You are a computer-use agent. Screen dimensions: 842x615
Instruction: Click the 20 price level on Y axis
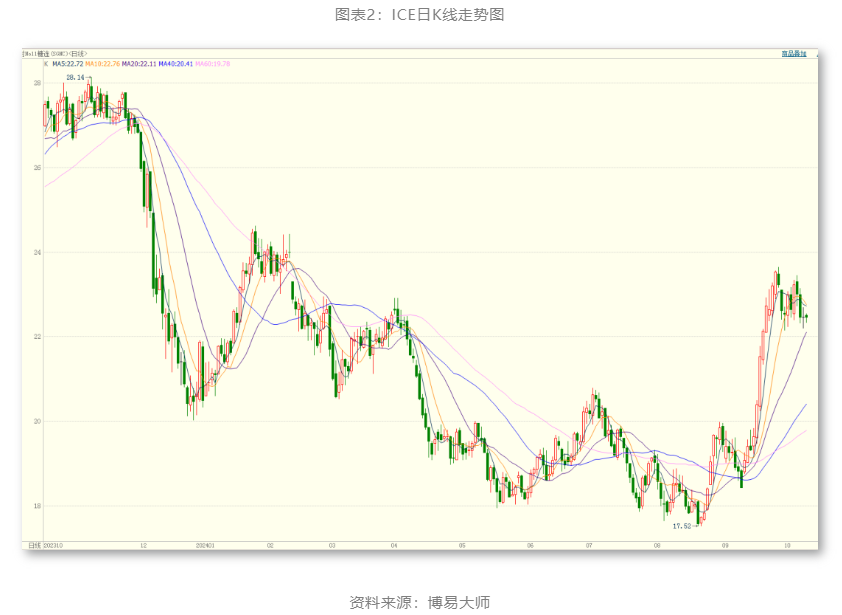pos(36,421)
